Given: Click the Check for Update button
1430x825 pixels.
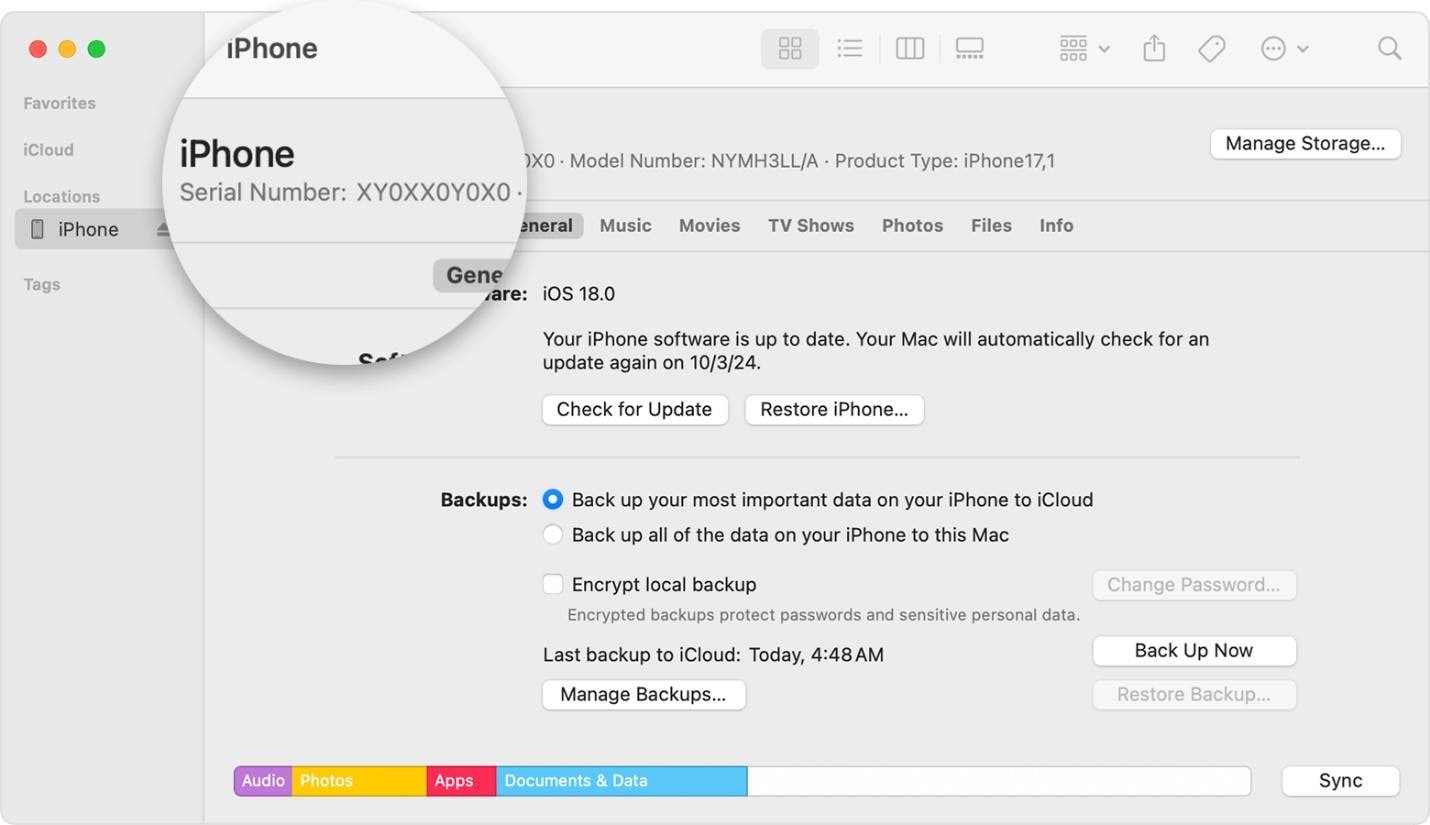Looking at the screenshot, I should [634, 410].
